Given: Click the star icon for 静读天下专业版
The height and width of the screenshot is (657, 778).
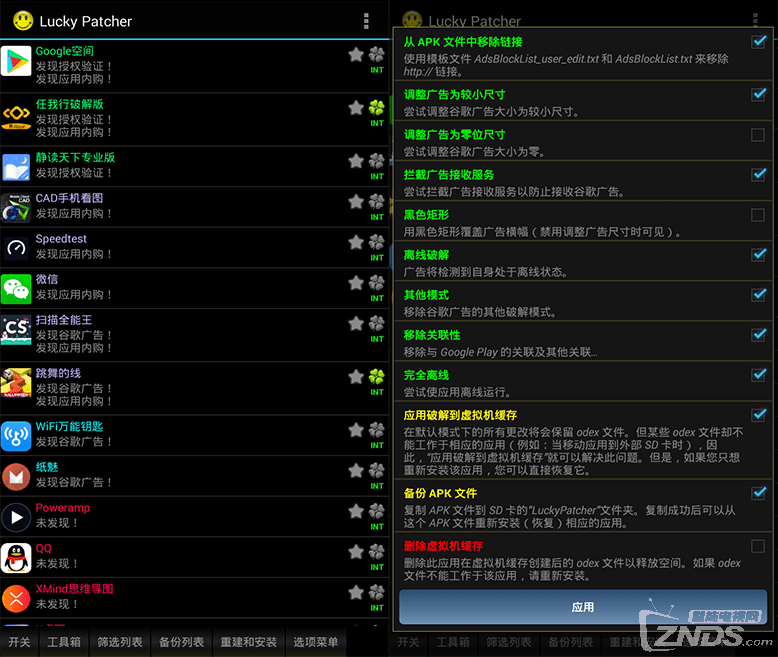Looking at the screenshot, I should (x=356, y=160).
